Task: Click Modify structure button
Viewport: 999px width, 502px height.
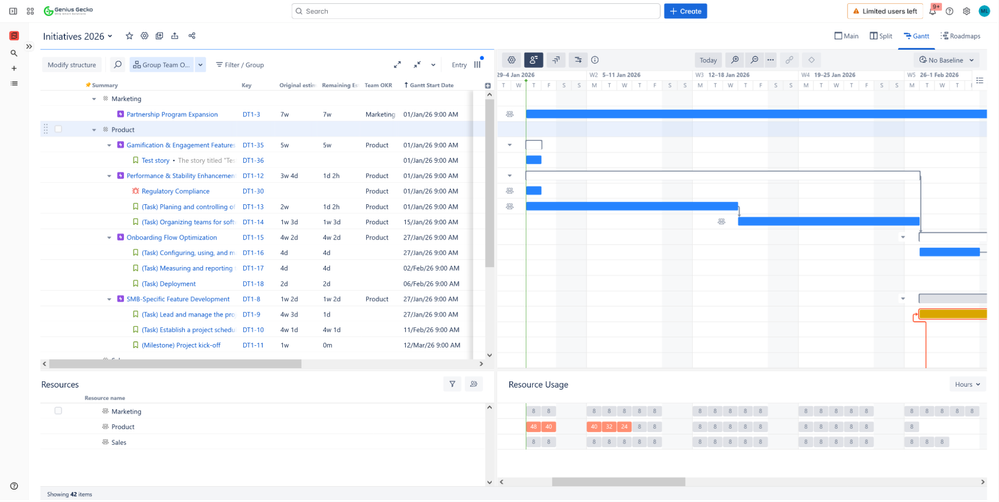Action: click(x=71, y=64)
